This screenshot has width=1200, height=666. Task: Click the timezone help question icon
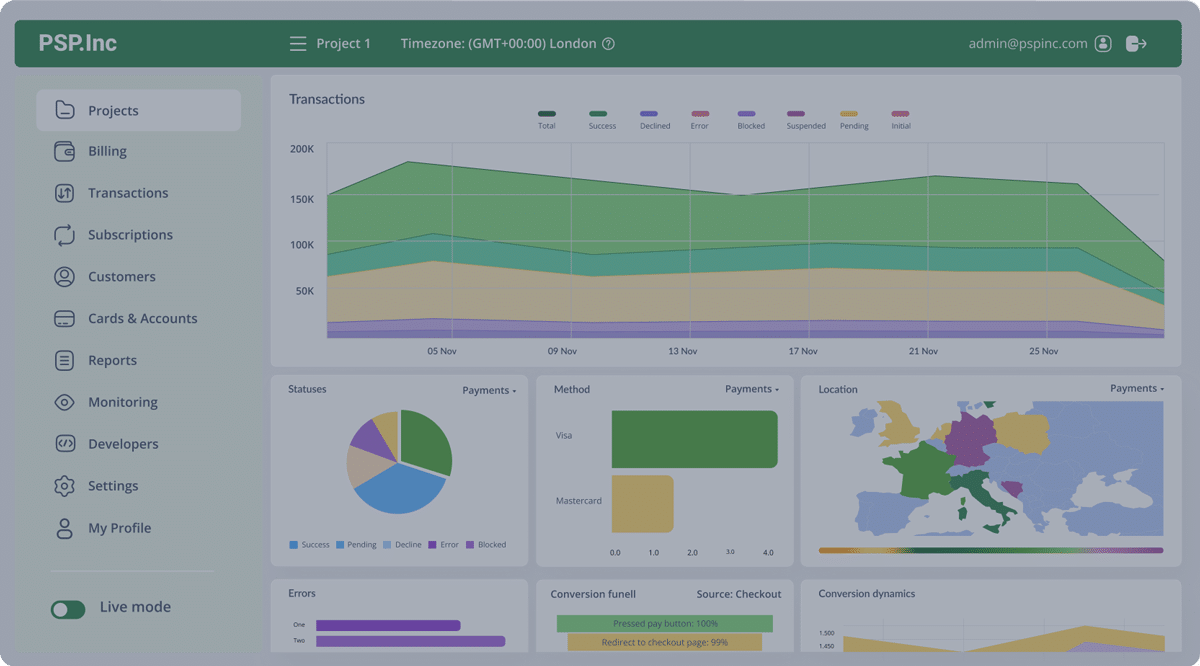[608, 44]
